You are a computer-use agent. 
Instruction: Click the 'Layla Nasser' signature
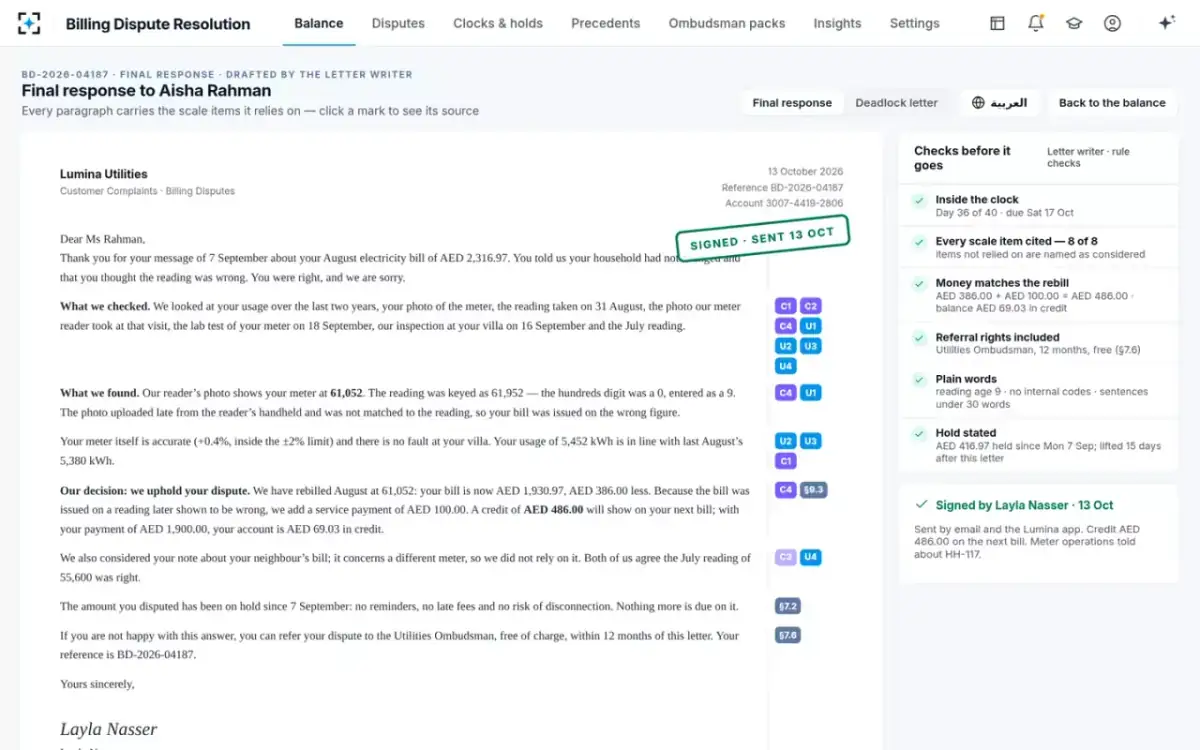[x=108, y=730]
